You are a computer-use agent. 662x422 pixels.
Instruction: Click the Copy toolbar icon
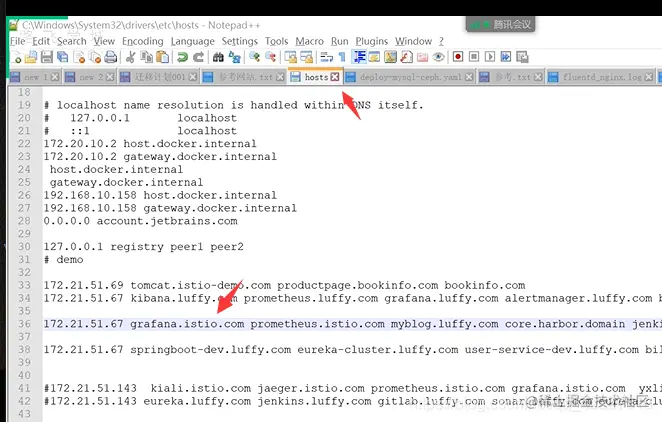tap(147, 57)
